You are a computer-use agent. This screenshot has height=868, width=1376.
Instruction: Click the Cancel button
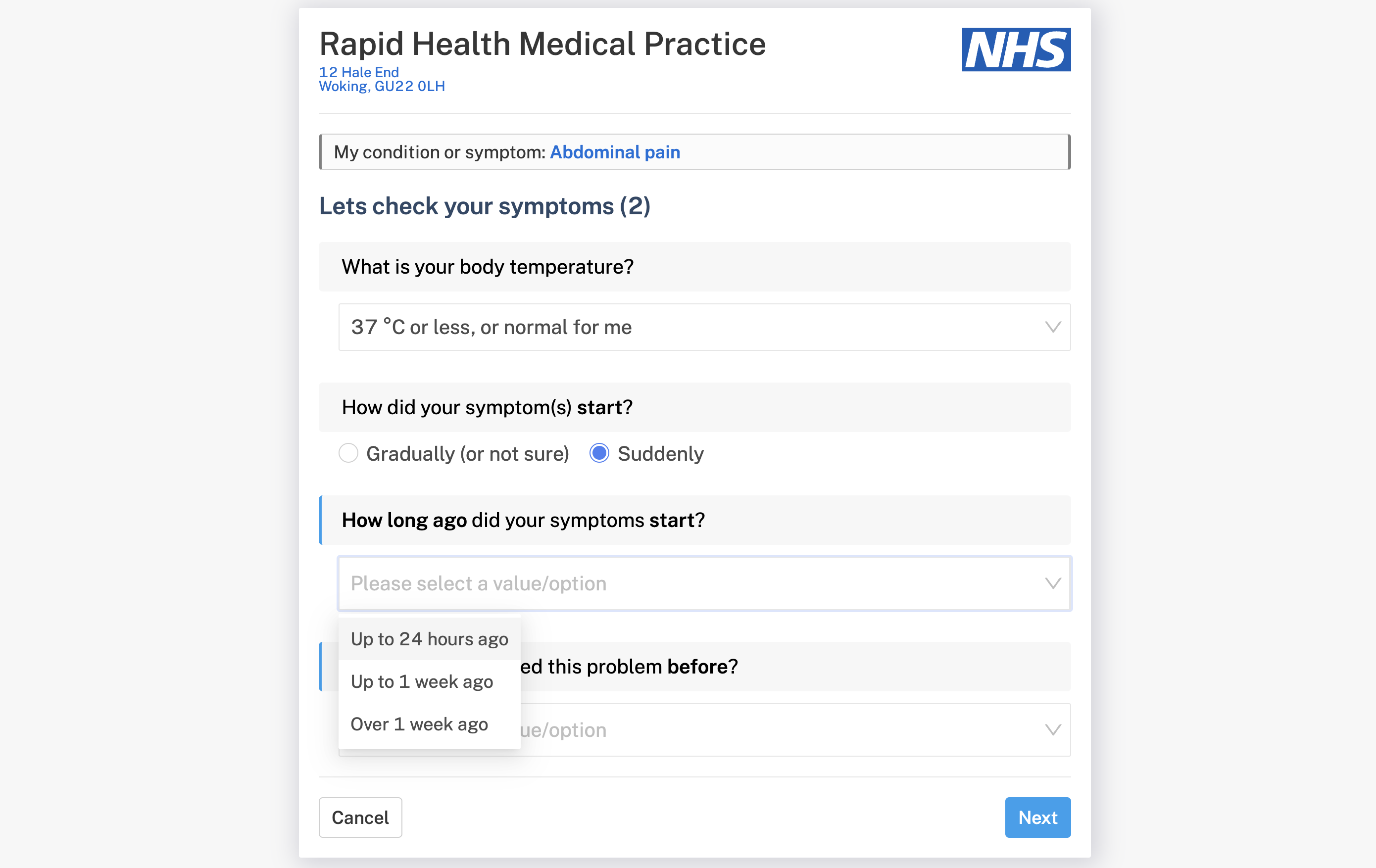[360, 817]
